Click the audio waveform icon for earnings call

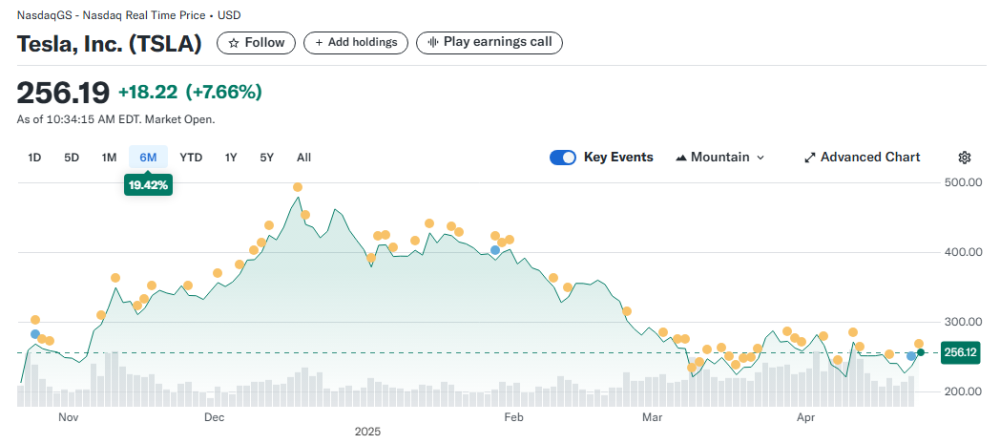(432, 42)
